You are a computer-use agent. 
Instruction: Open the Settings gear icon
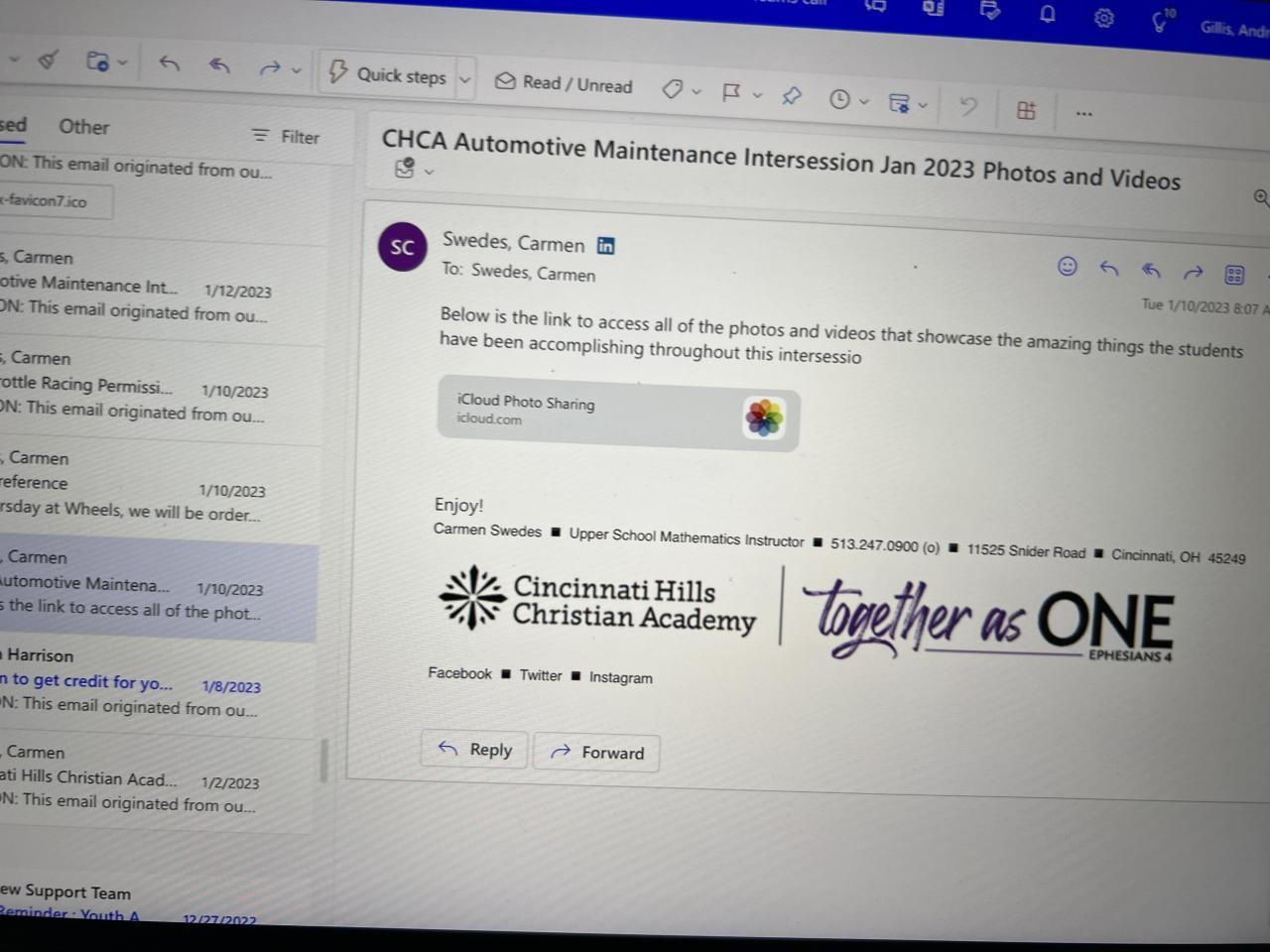click(x=1104, y=17)
